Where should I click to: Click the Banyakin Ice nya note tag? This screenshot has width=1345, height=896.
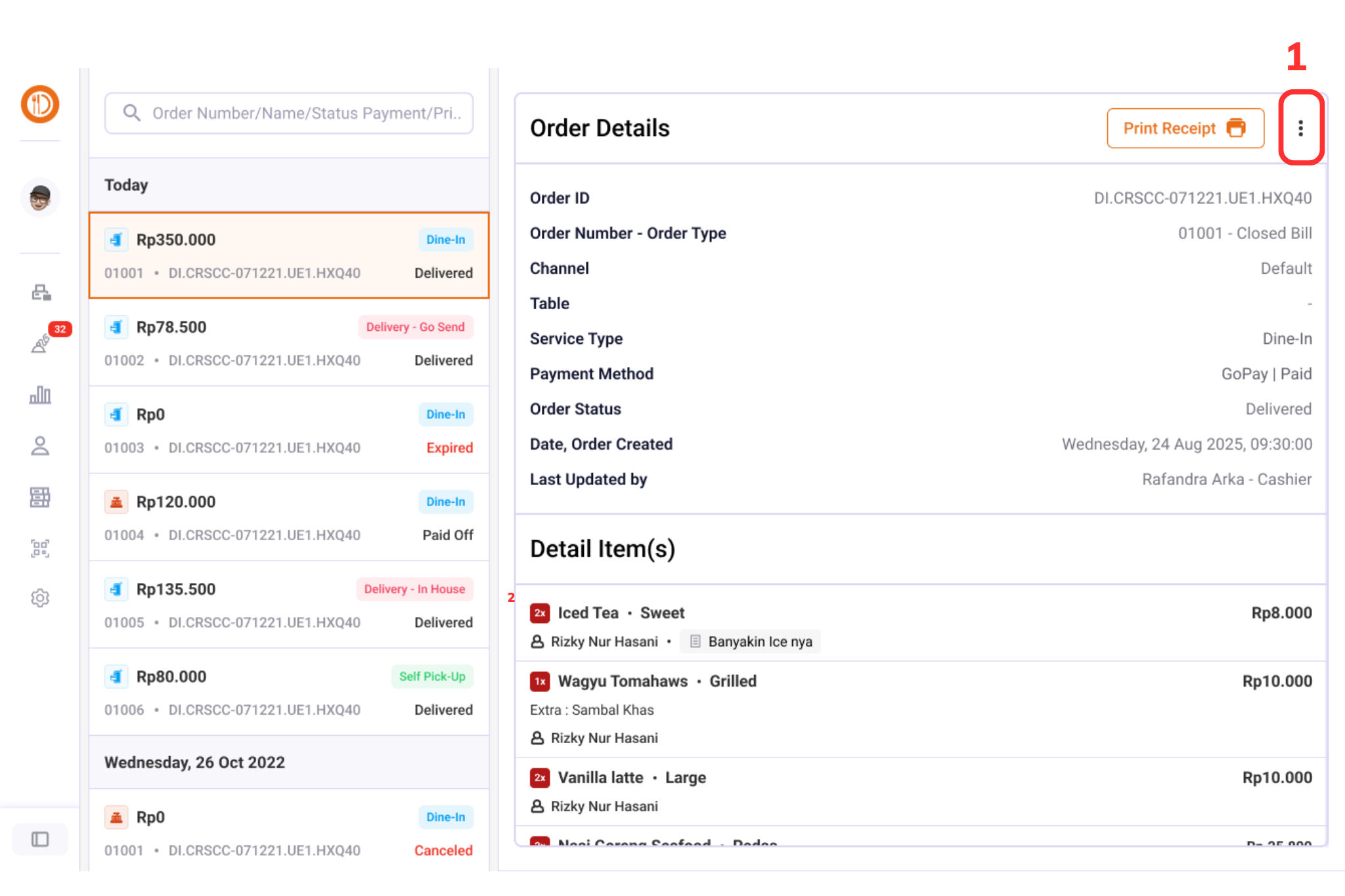coord(751,641)
